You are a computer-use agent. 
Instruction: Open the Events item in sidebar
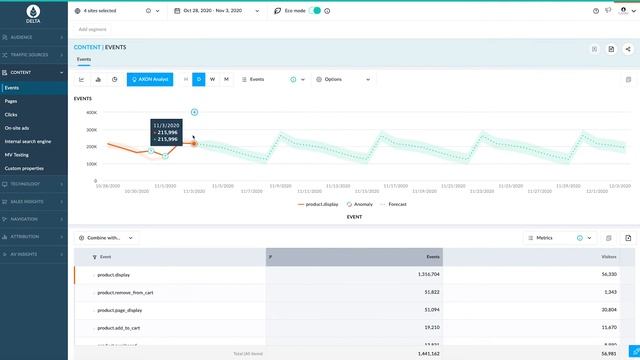pyautogui.click(x=34, y=88)
